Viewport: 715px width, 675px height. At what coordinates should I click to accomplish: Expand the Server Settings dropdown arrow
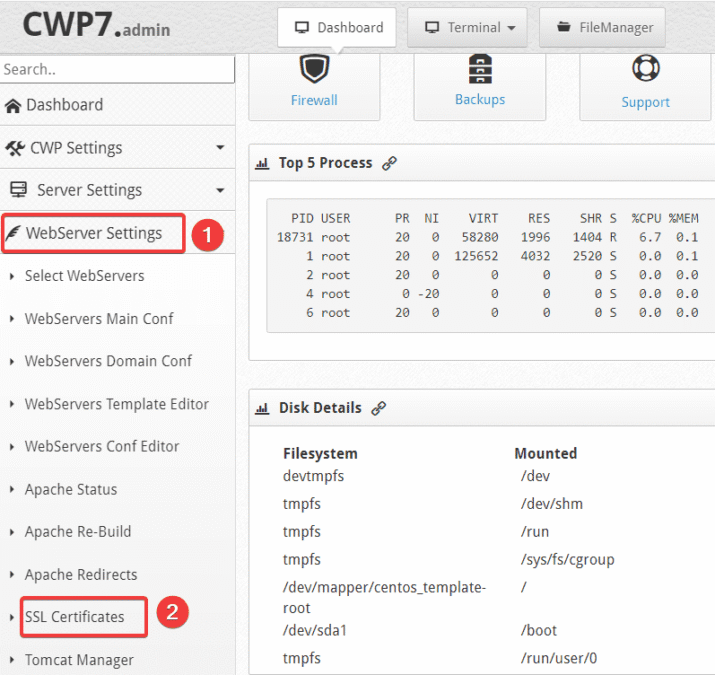point(220,190)
